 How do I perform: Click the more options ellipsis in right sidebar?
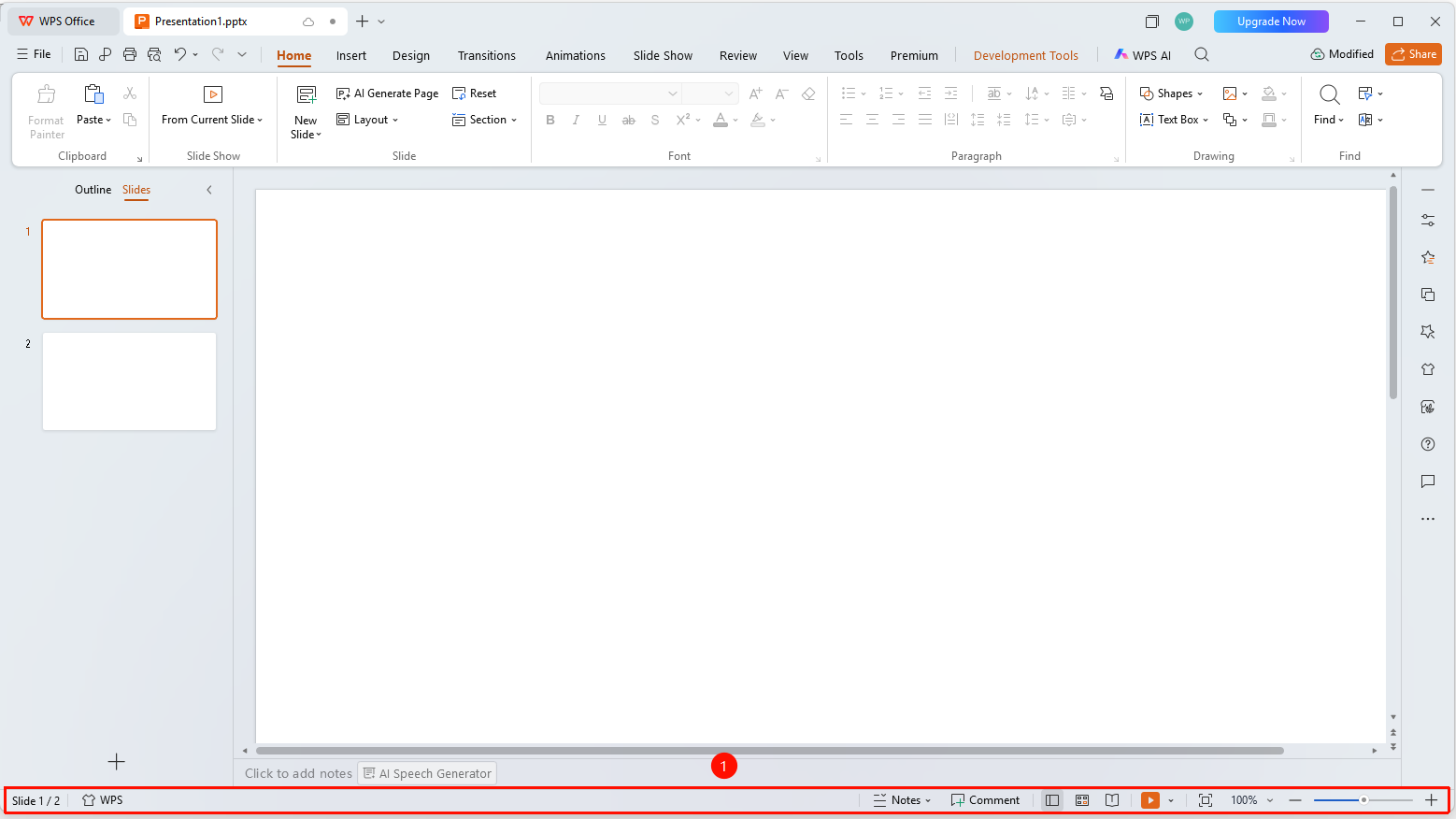point(1428,519)
